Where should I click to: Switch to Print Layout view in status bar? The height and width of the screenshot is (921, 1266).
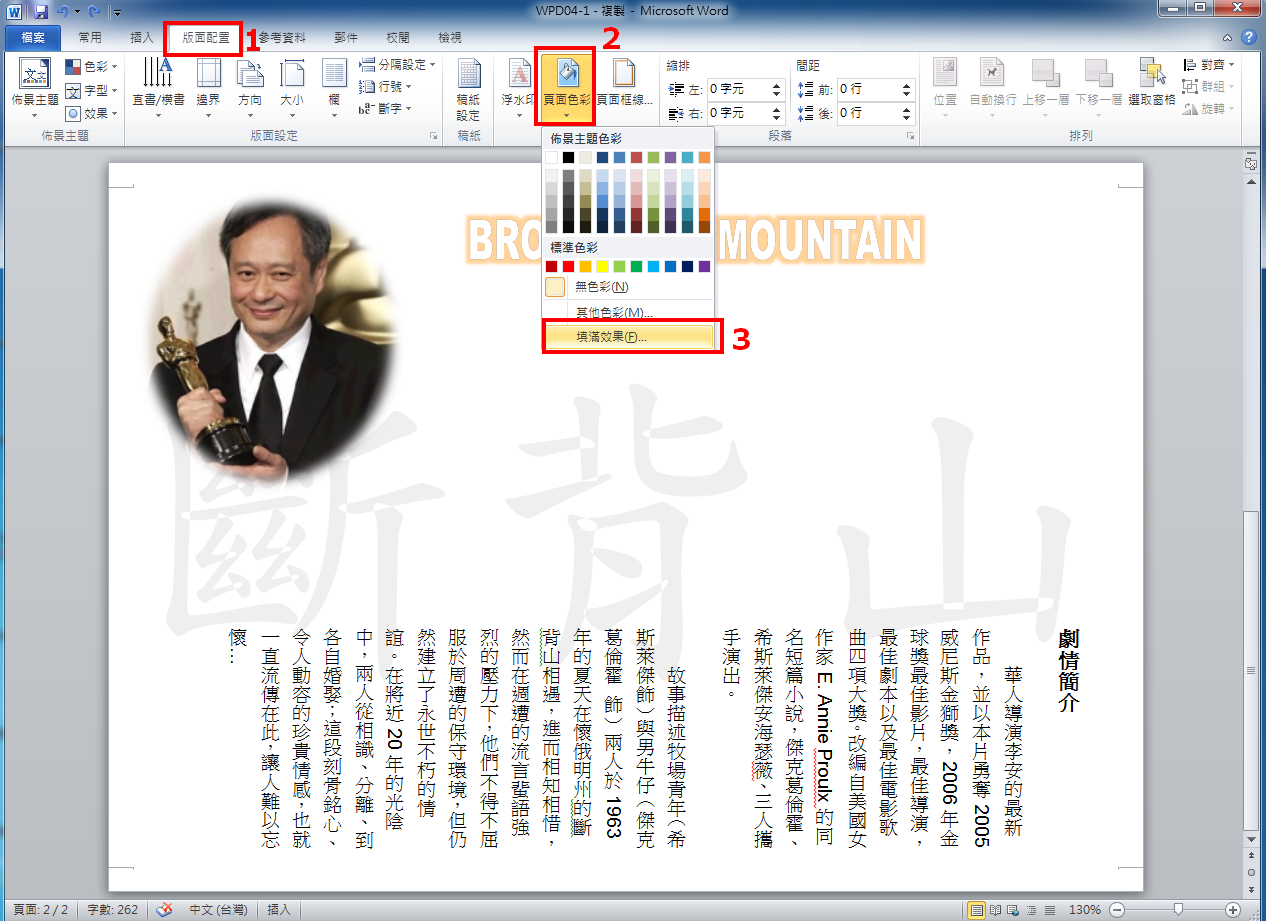[x=976, y=910]
